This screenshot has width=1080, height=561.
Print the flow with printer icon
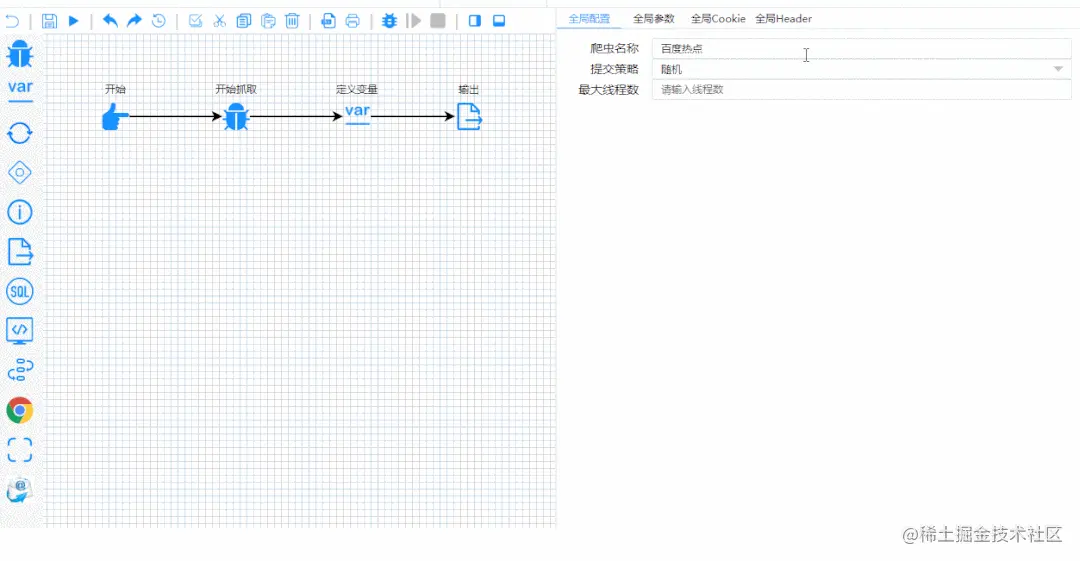353,21
